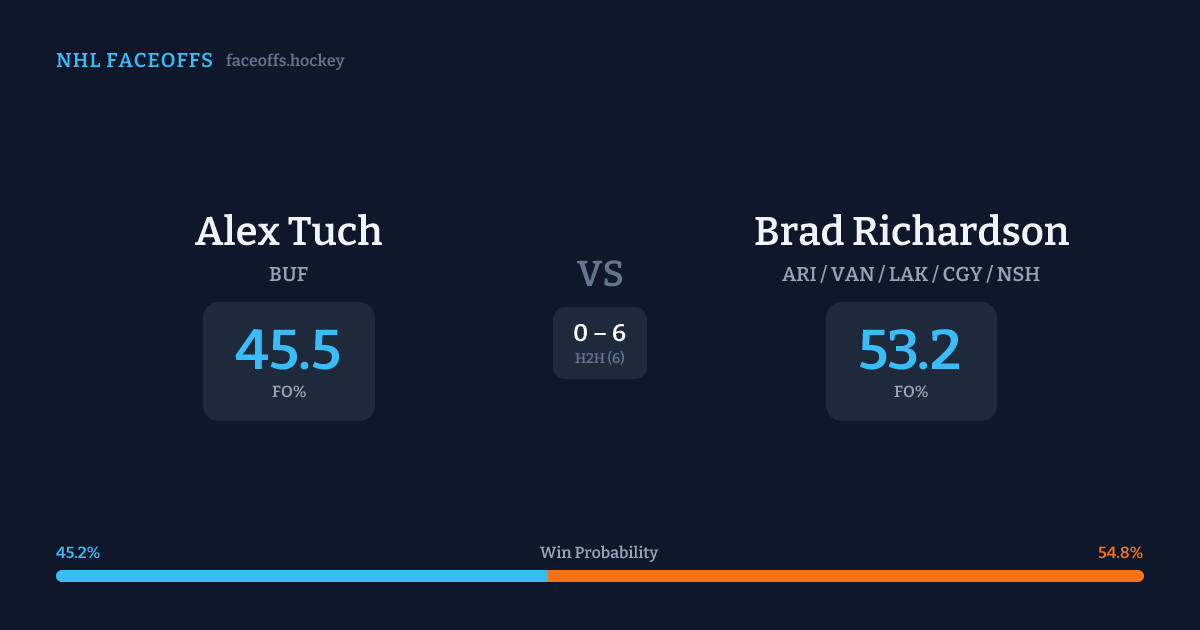Click the orange segment of the probability bar

click(x=845, y=576)
